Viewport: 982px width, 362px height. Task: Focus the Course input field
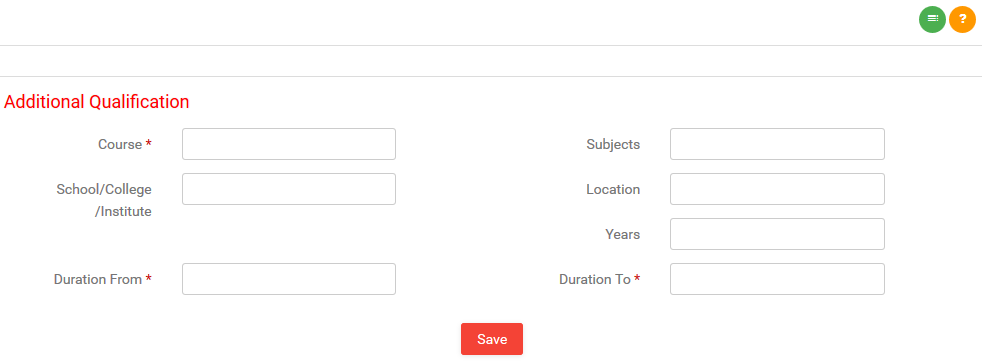pos(289,144)
